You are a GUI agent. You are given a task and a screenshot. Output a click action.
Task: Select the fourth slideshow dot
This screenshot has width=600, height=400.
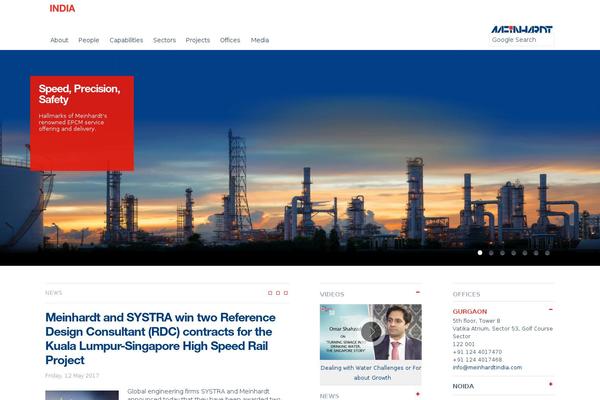514,253
